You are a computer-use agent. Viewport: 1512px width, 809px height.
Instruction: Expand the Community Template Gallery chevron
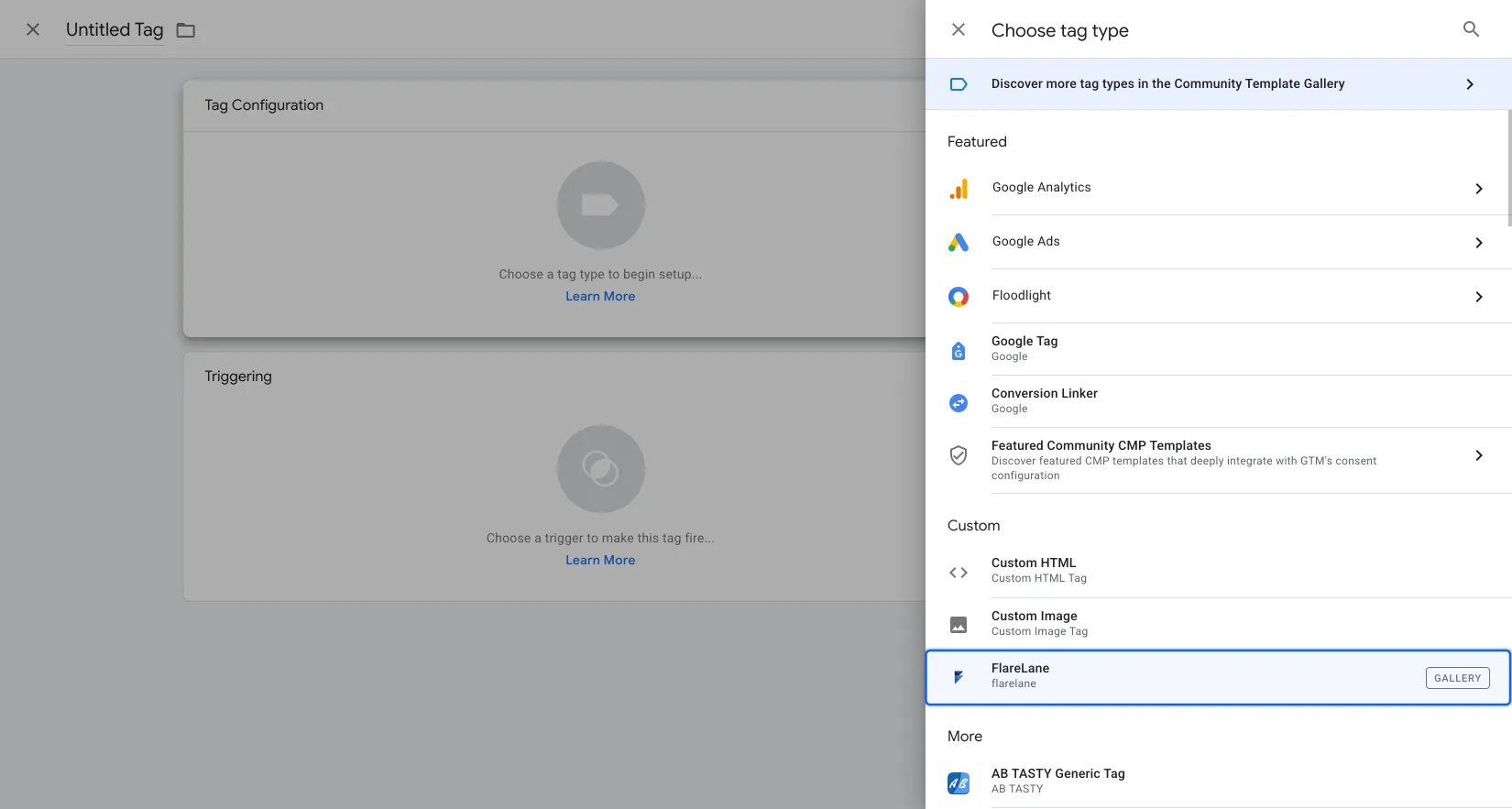tap(1470, 84)
